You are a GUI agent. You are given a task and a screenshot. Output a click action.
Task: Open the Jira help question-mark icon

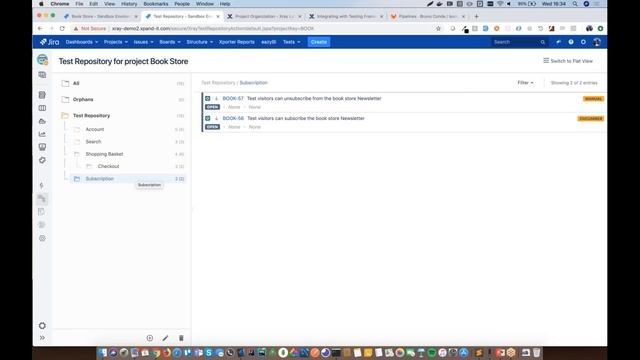571,42
